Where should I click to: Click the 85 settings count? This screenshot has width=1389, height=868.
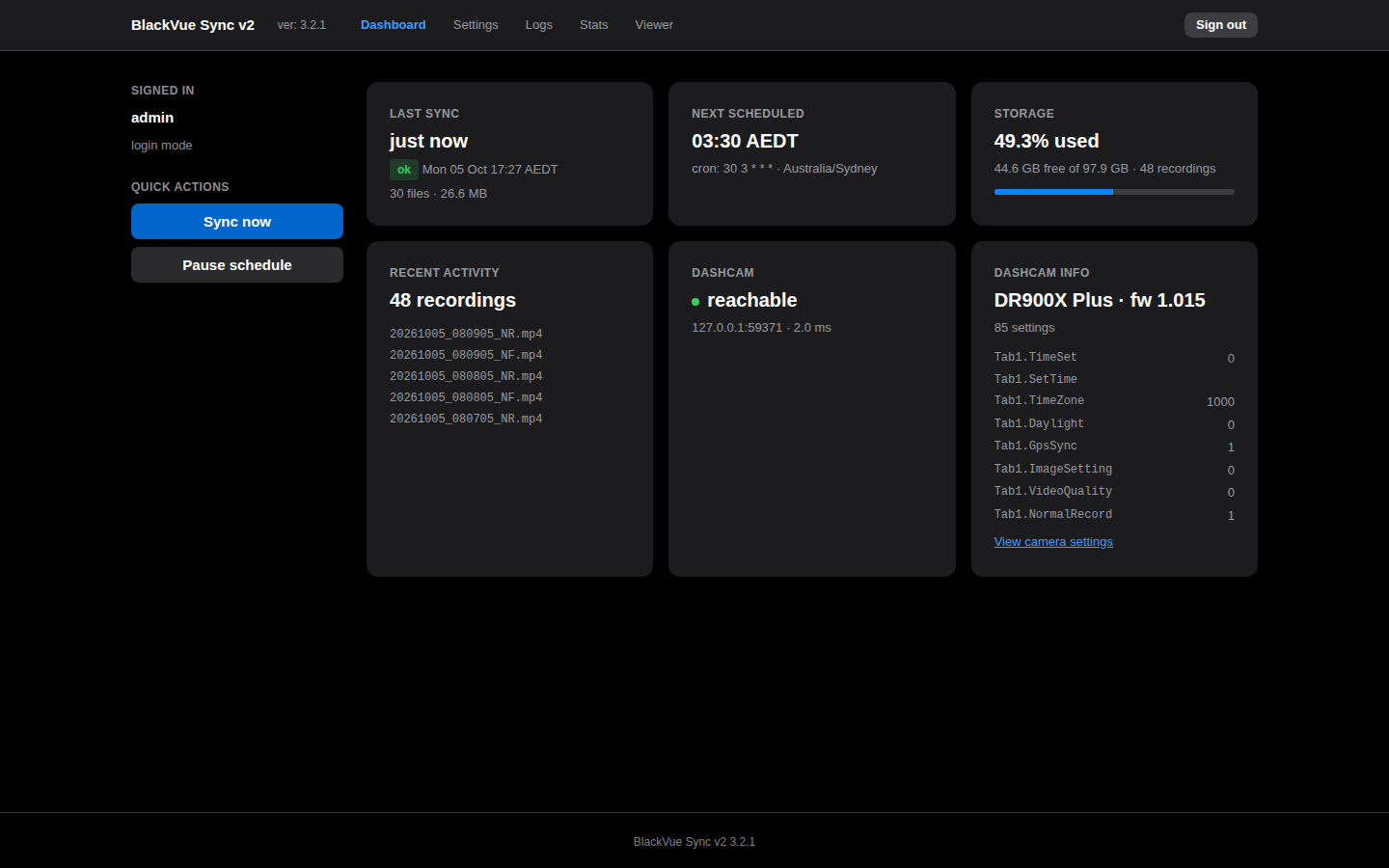coord(1024,328)
